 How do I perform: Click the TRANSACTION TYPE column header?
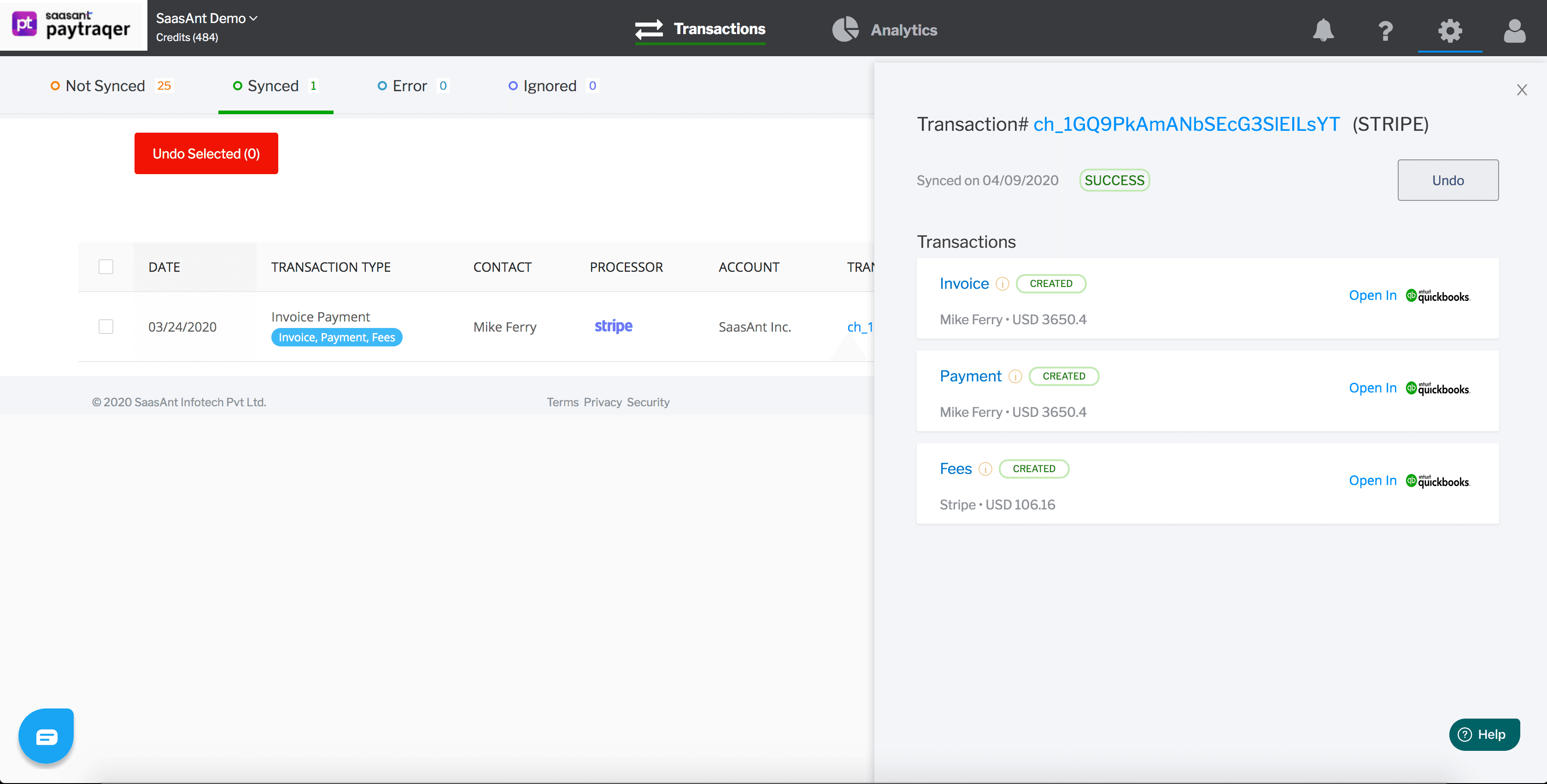[x=330, y=267]
